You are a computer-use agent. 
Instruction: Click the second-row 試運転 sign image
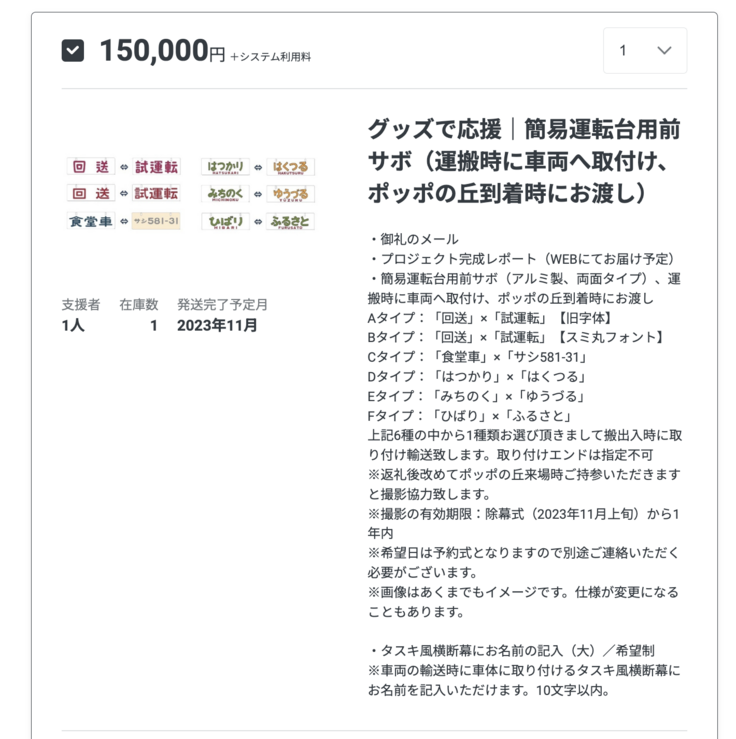click(x=156, y=194)
